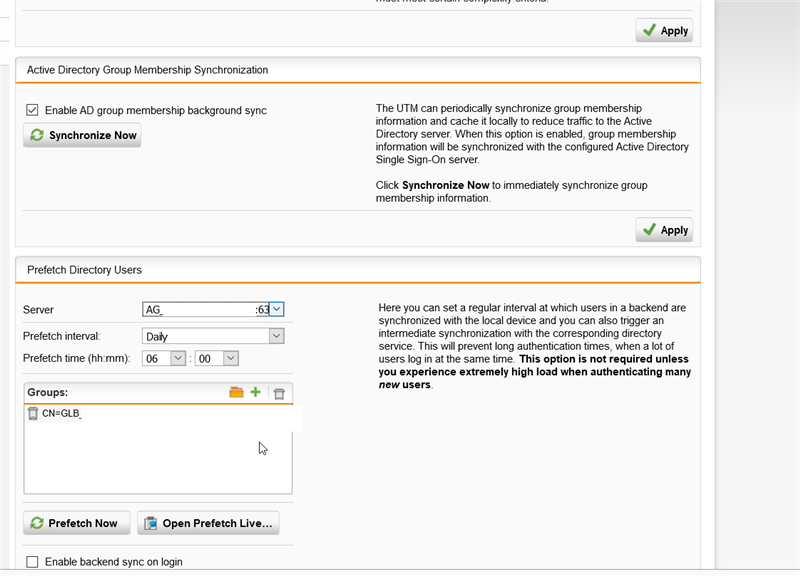Click the Server label
The image size is (800, 576).
click(x=38, y=310)
